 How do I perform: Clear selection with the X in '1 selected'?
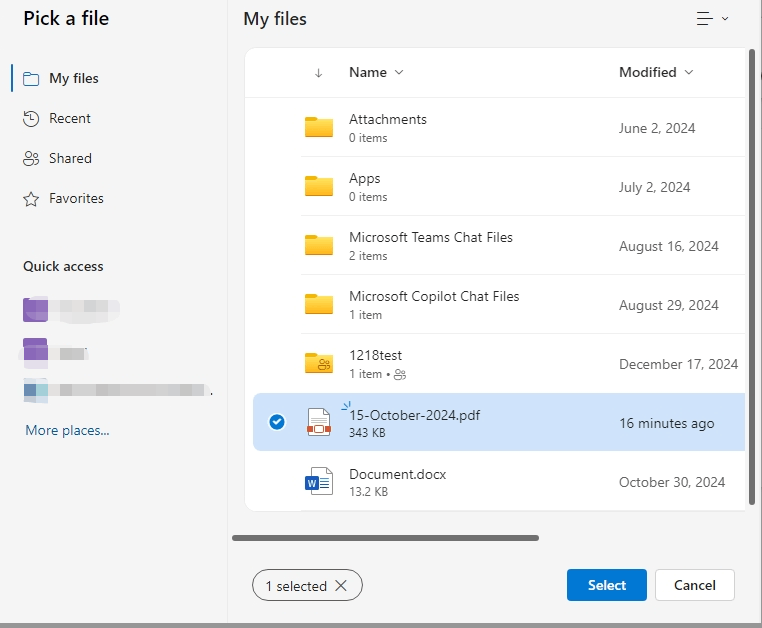click(341, 586)
